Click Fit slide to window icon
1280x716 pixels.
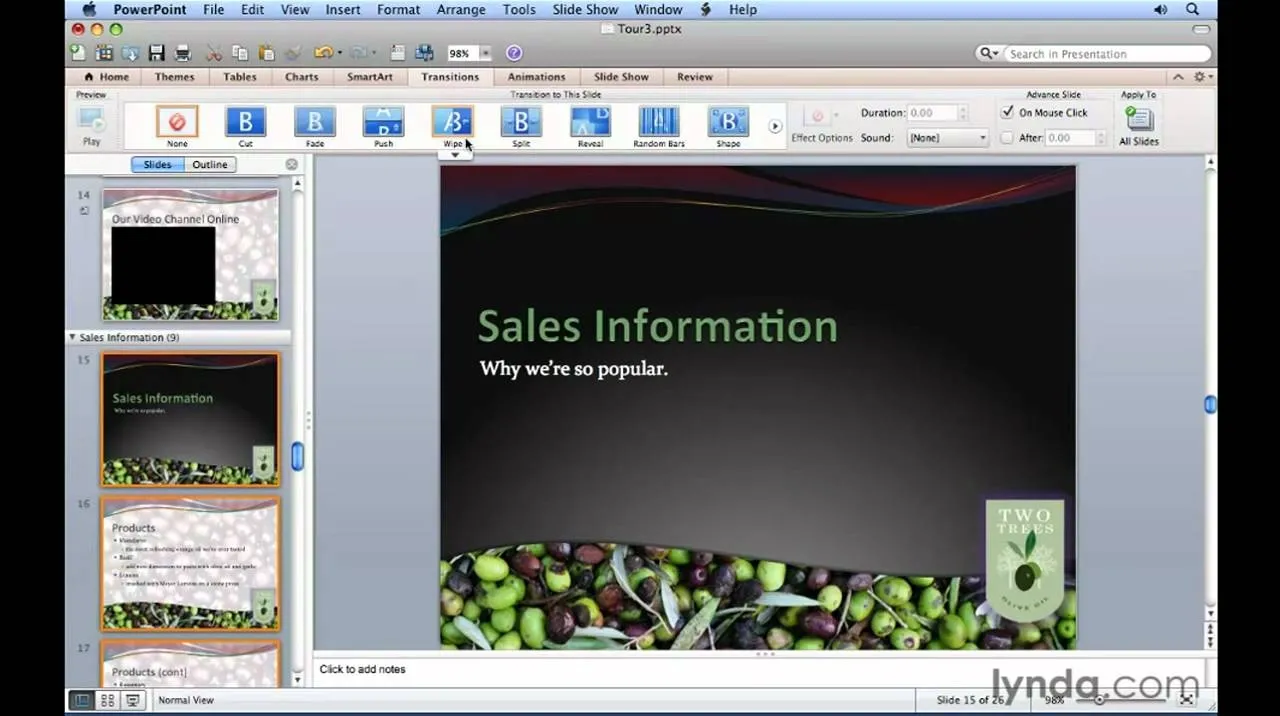point(1188,700)
